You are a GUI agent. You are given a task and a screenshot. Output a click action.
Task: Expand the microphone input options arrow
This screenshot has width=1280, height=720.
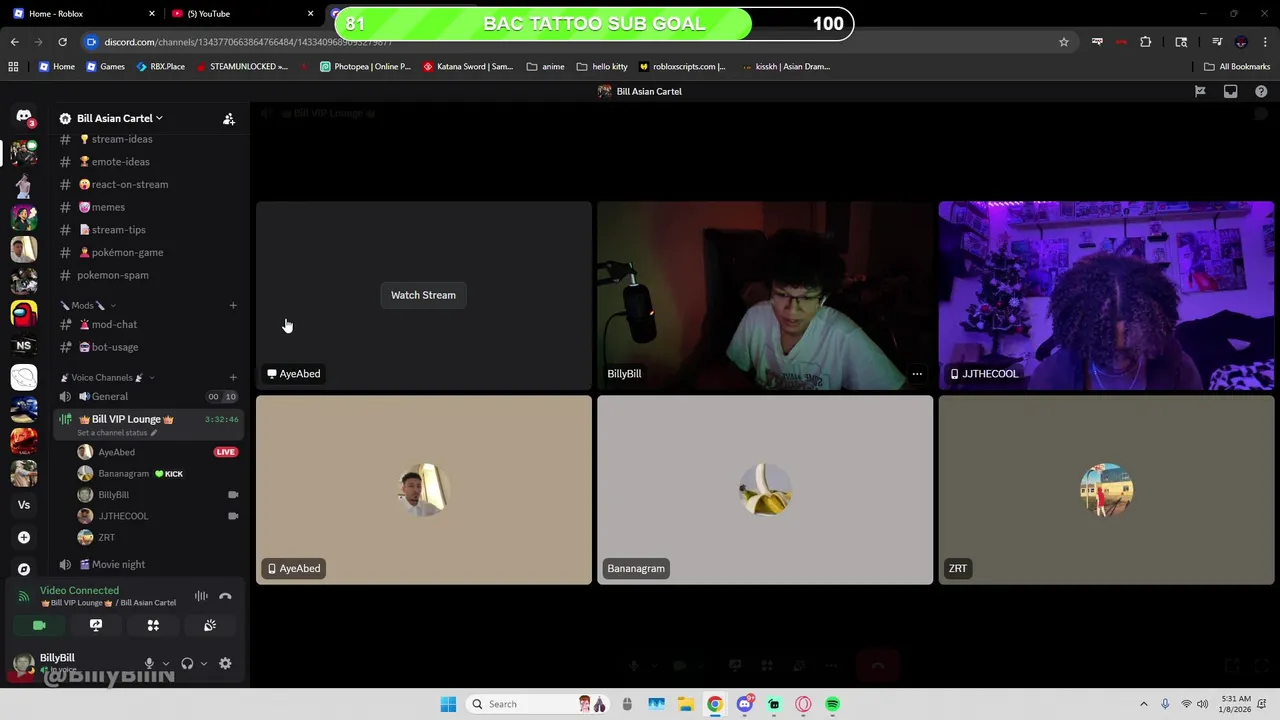(165, 663)
